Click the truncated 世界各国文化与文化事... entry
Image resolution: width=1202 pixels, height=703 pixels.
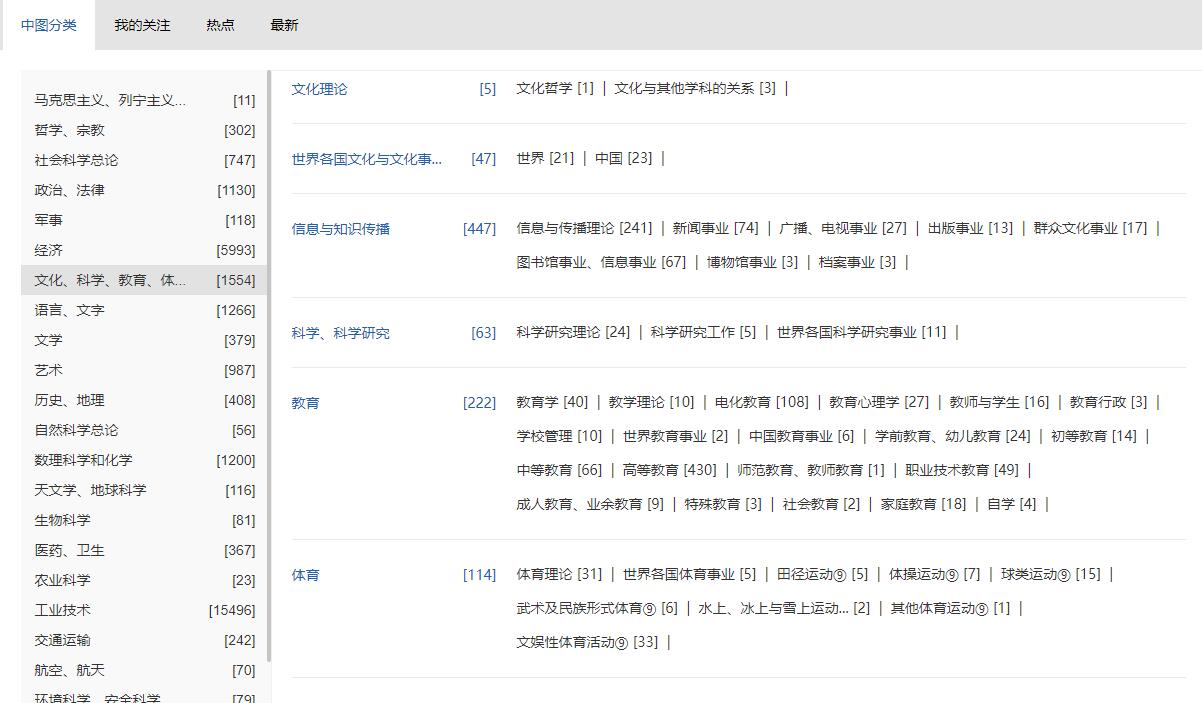365,158
